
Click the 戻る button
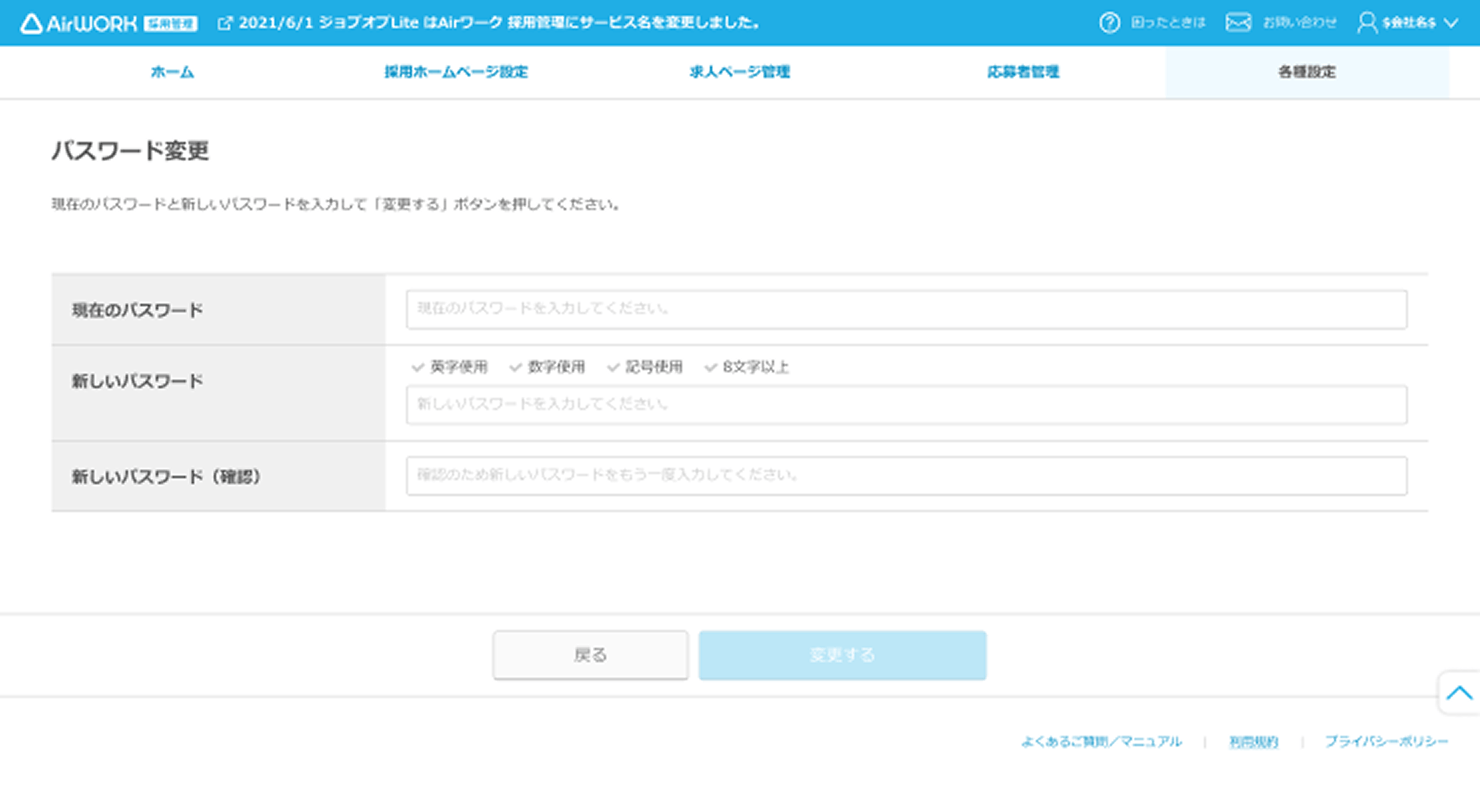point(590,655)
